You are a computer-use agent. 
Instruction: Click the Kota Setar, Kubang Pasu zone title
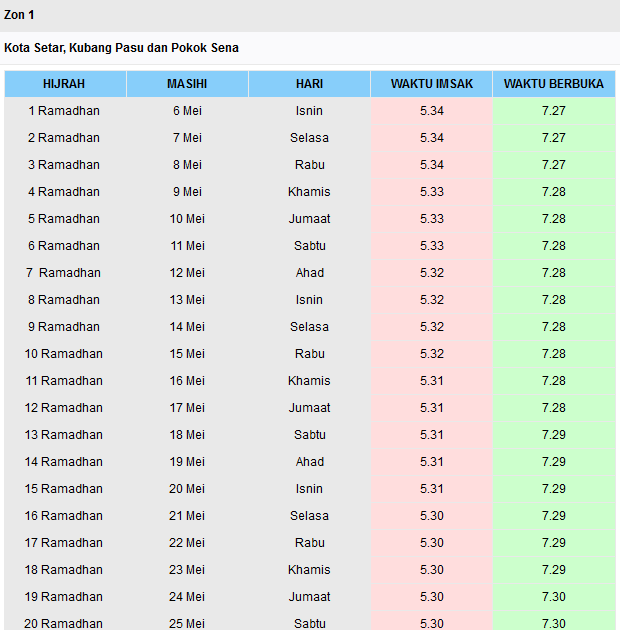pyautogui.click(x=121, y=48)
